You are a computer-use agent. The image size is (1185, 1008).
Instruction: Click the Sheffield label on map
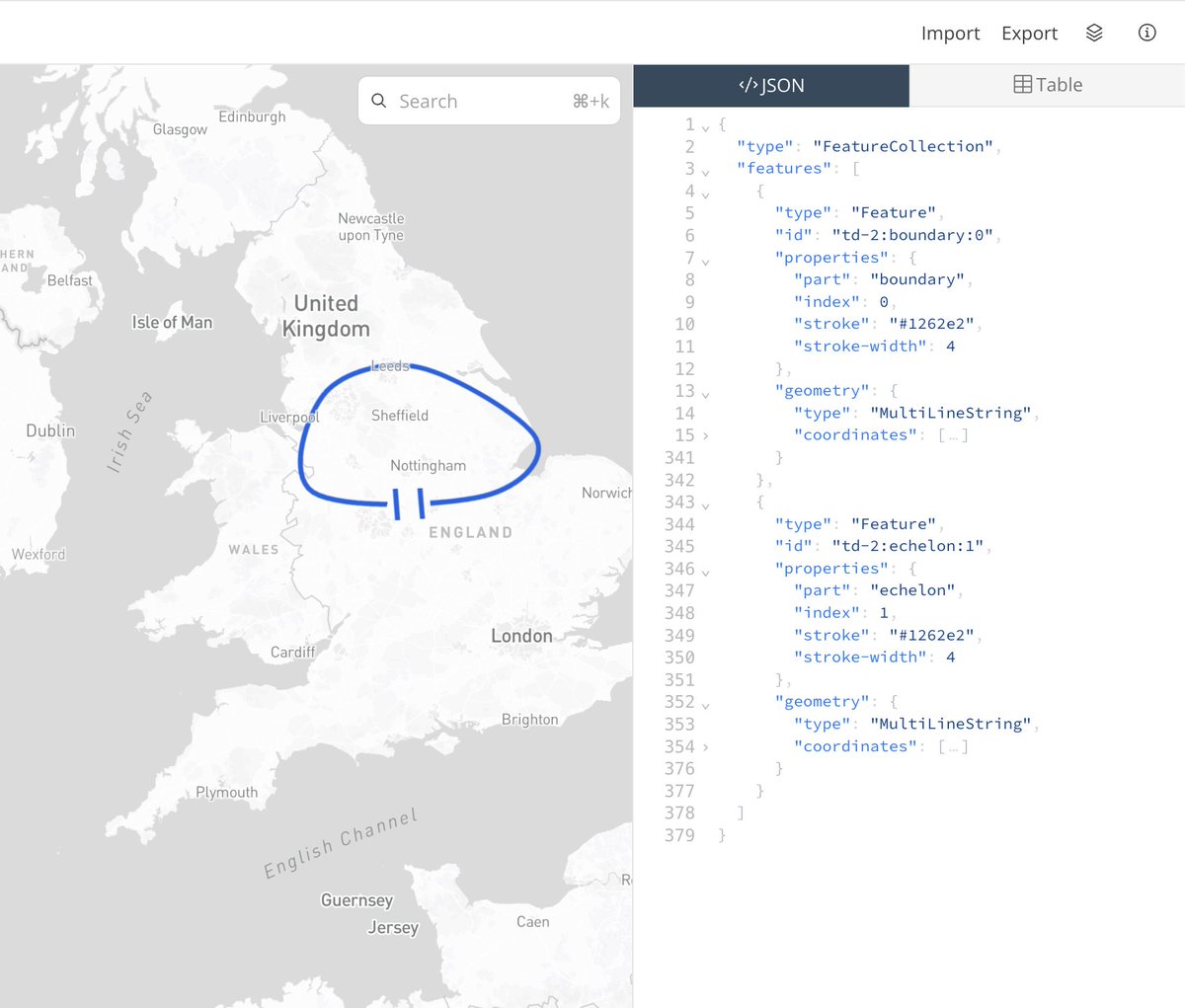(400, 416)
